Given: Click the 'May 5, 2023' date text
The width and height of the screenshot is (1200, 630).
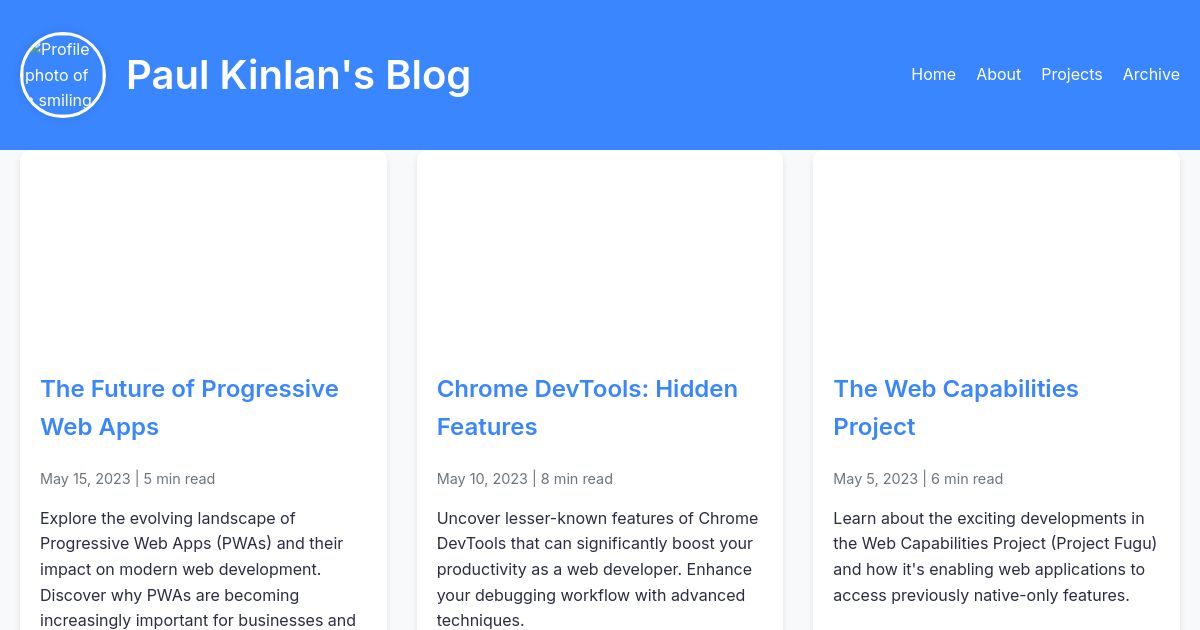Looking at the screenshot, I should [875, 478].
